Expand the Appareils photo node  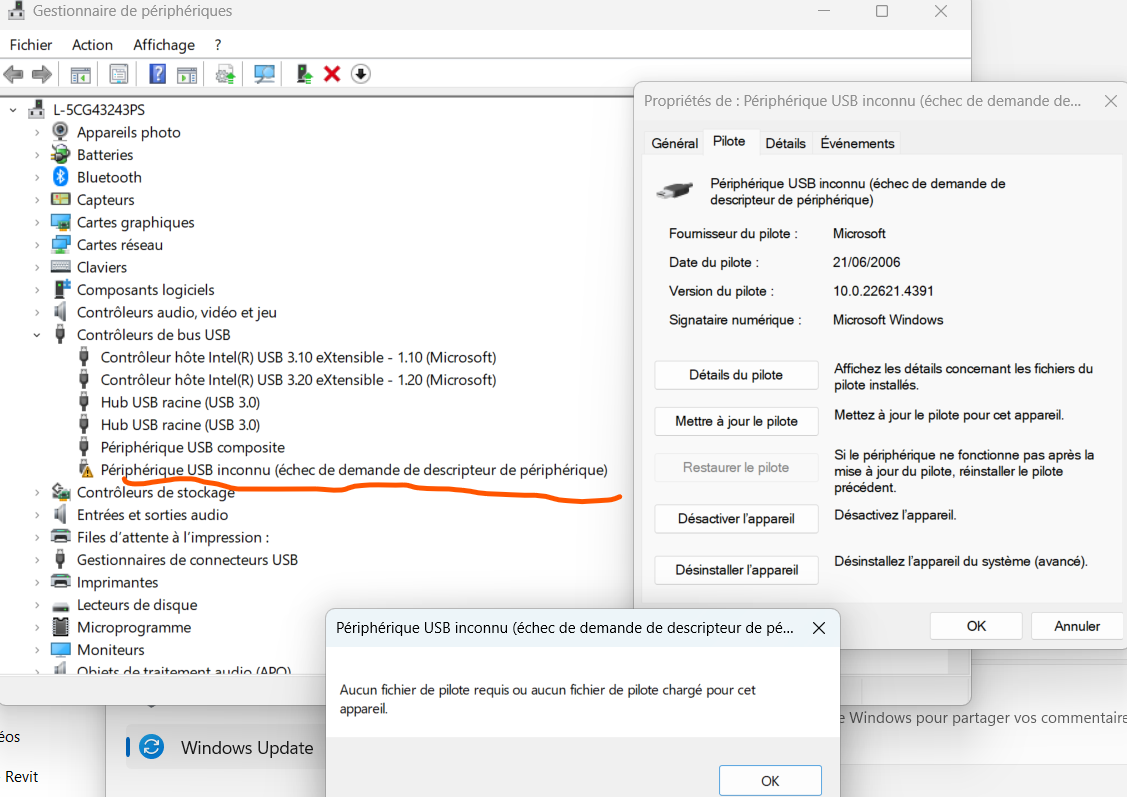(x=37, y=132)
